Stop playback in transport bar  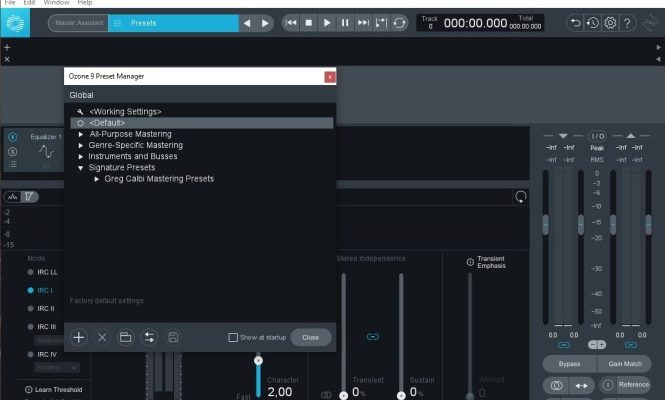(309, 23)
